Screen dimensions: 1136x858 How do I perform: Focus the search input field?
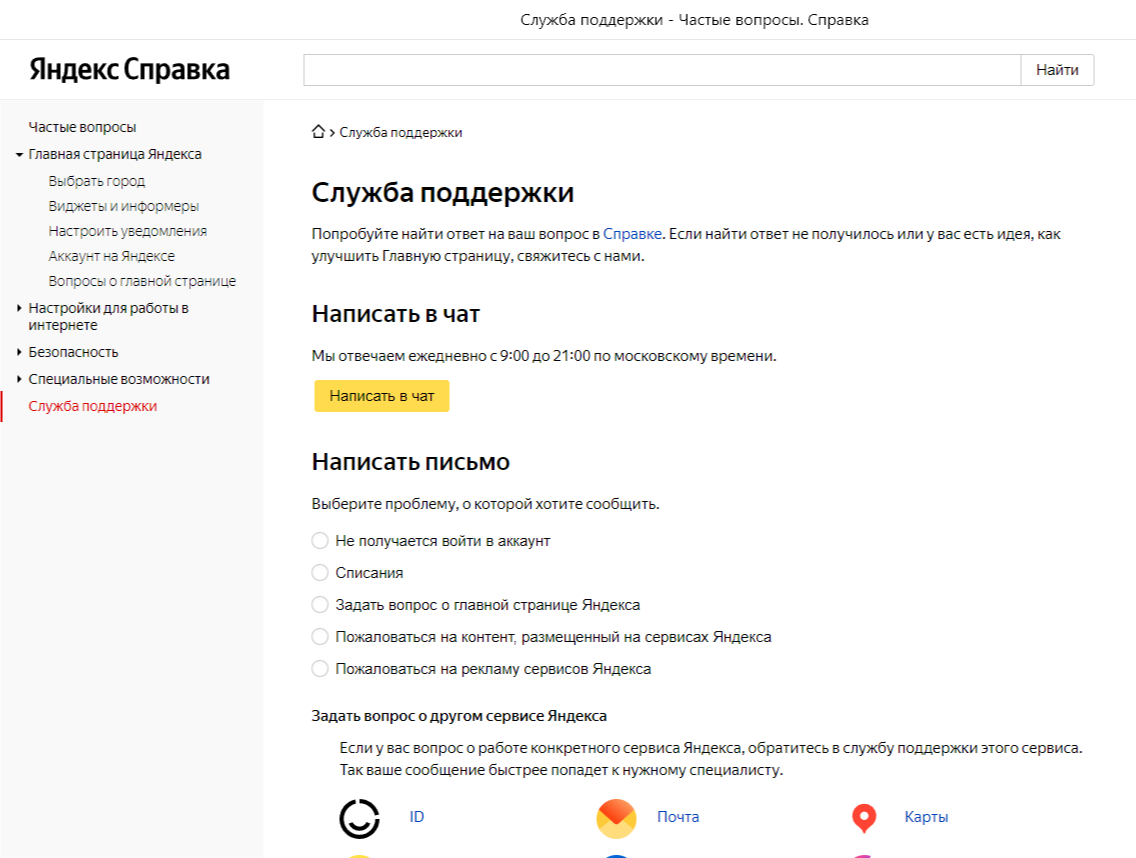tap(662, 70)
